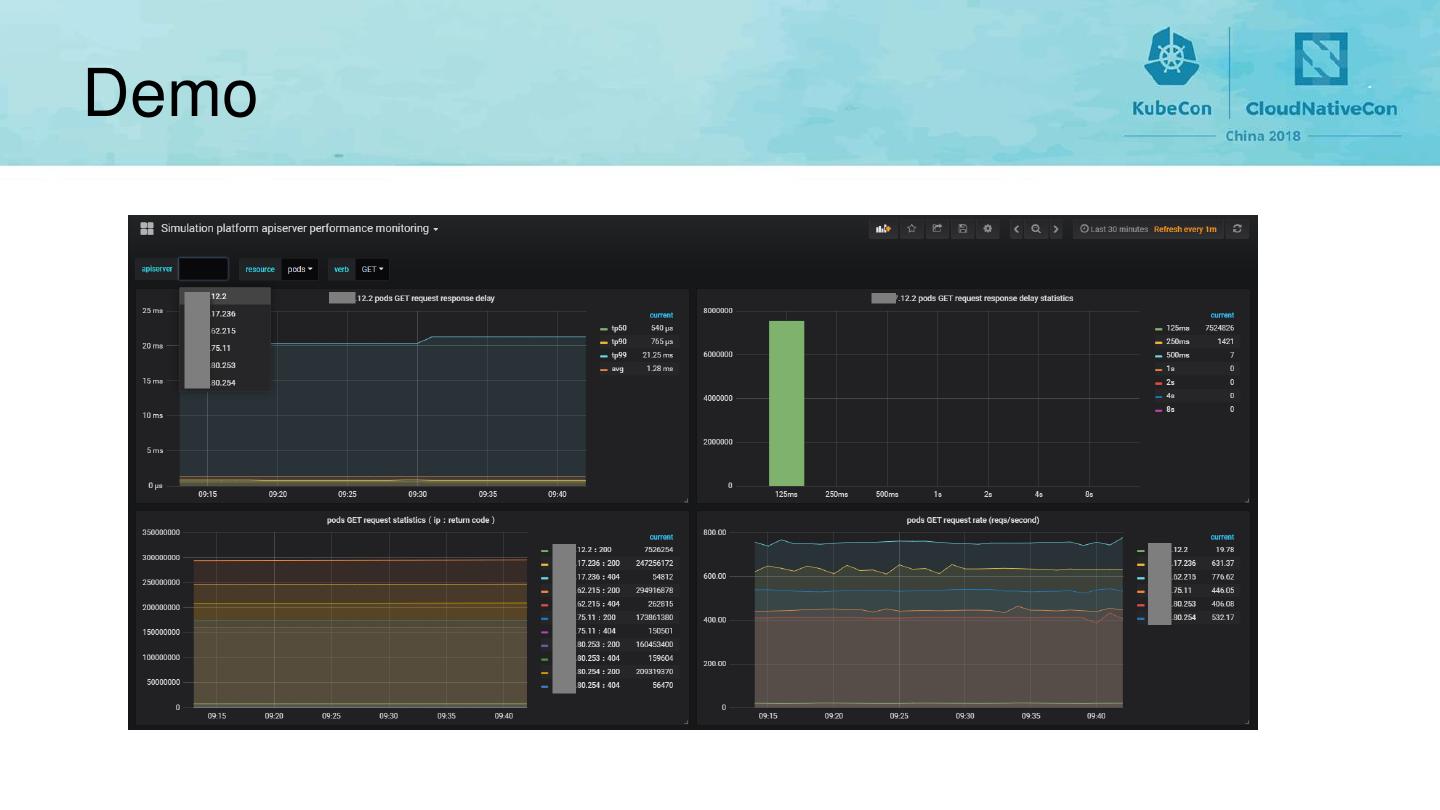Toggle the 125ms series in legend

click(1177, 328)
